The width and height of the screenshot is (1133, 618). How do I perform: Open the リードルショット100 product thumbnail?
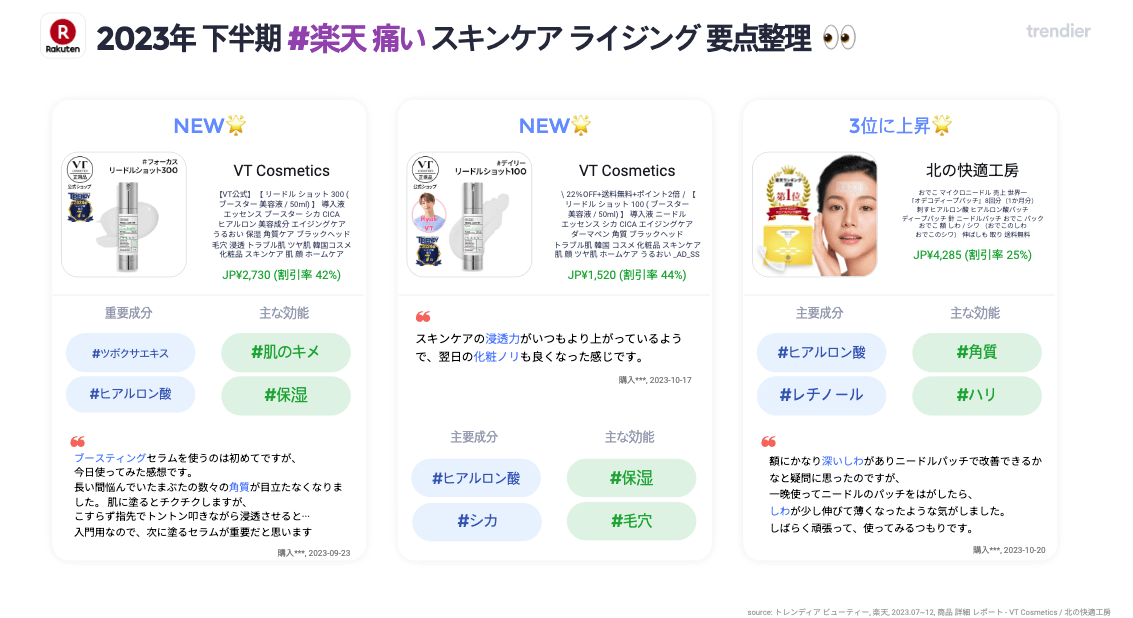[x=469, y=214]
